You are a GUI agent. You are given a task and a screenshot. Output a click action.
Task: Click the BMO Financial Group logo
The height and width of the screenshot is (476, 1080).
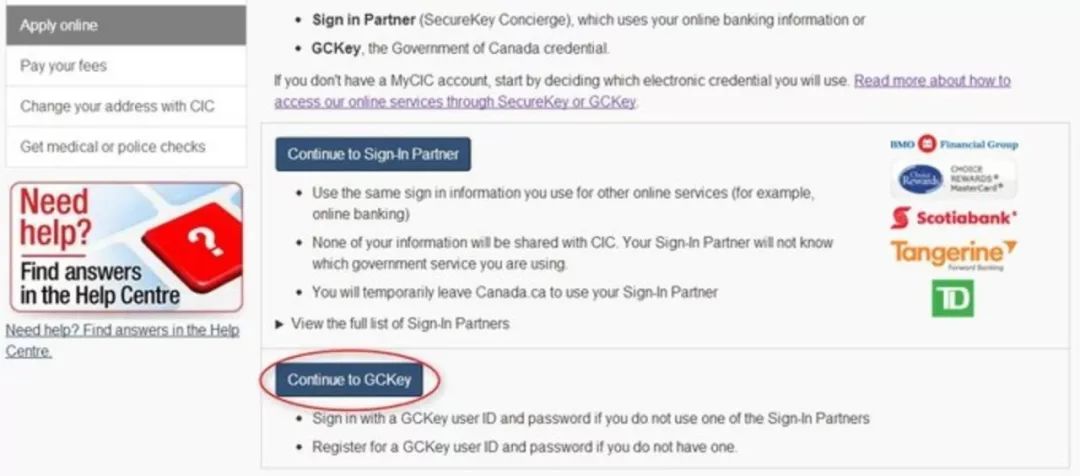954,144
